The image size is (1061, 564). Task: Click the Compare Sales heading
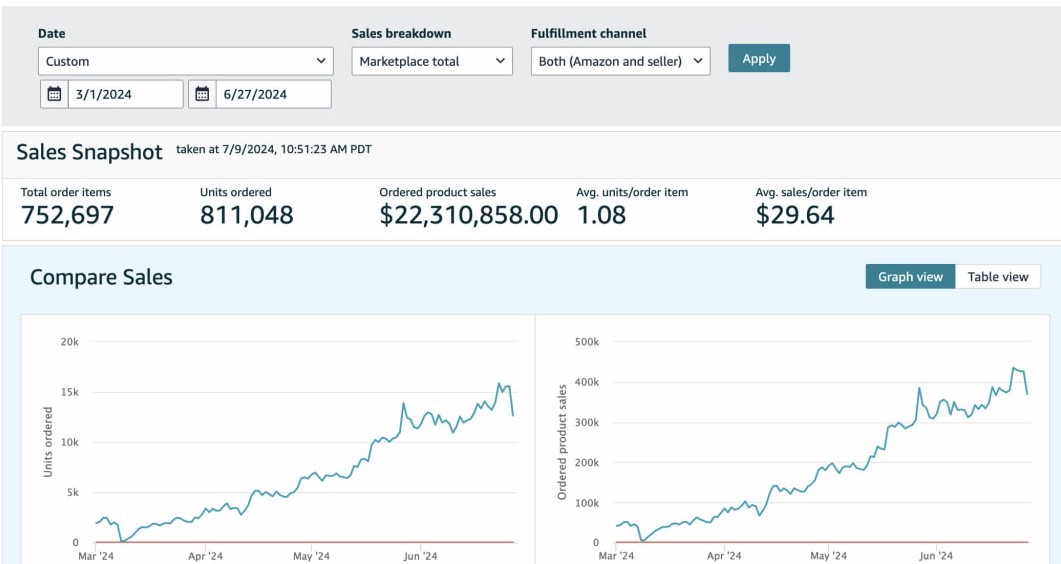[x=101, y=278]
